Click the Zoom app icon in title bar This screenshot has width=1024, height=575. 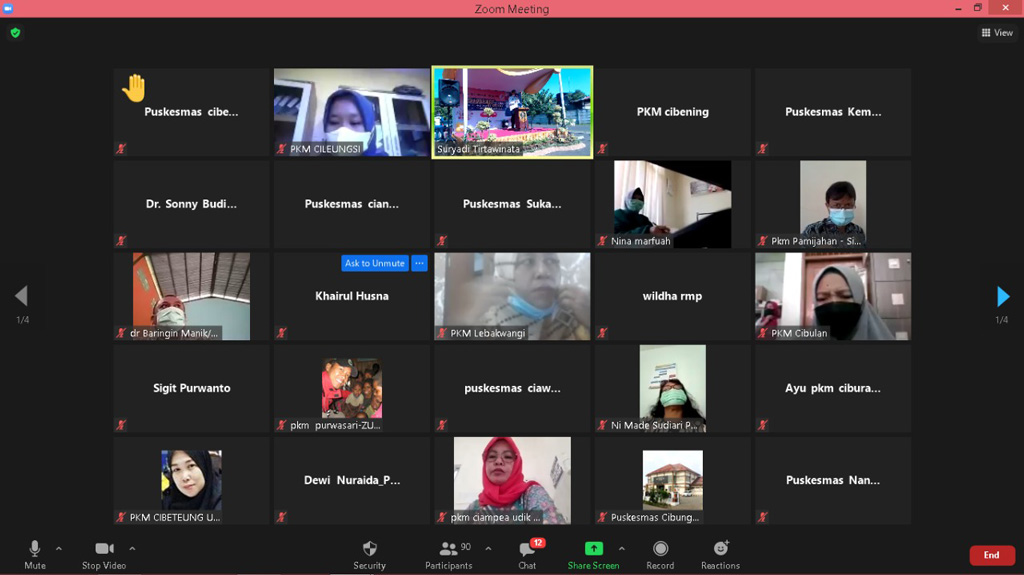tap(8, 8)
